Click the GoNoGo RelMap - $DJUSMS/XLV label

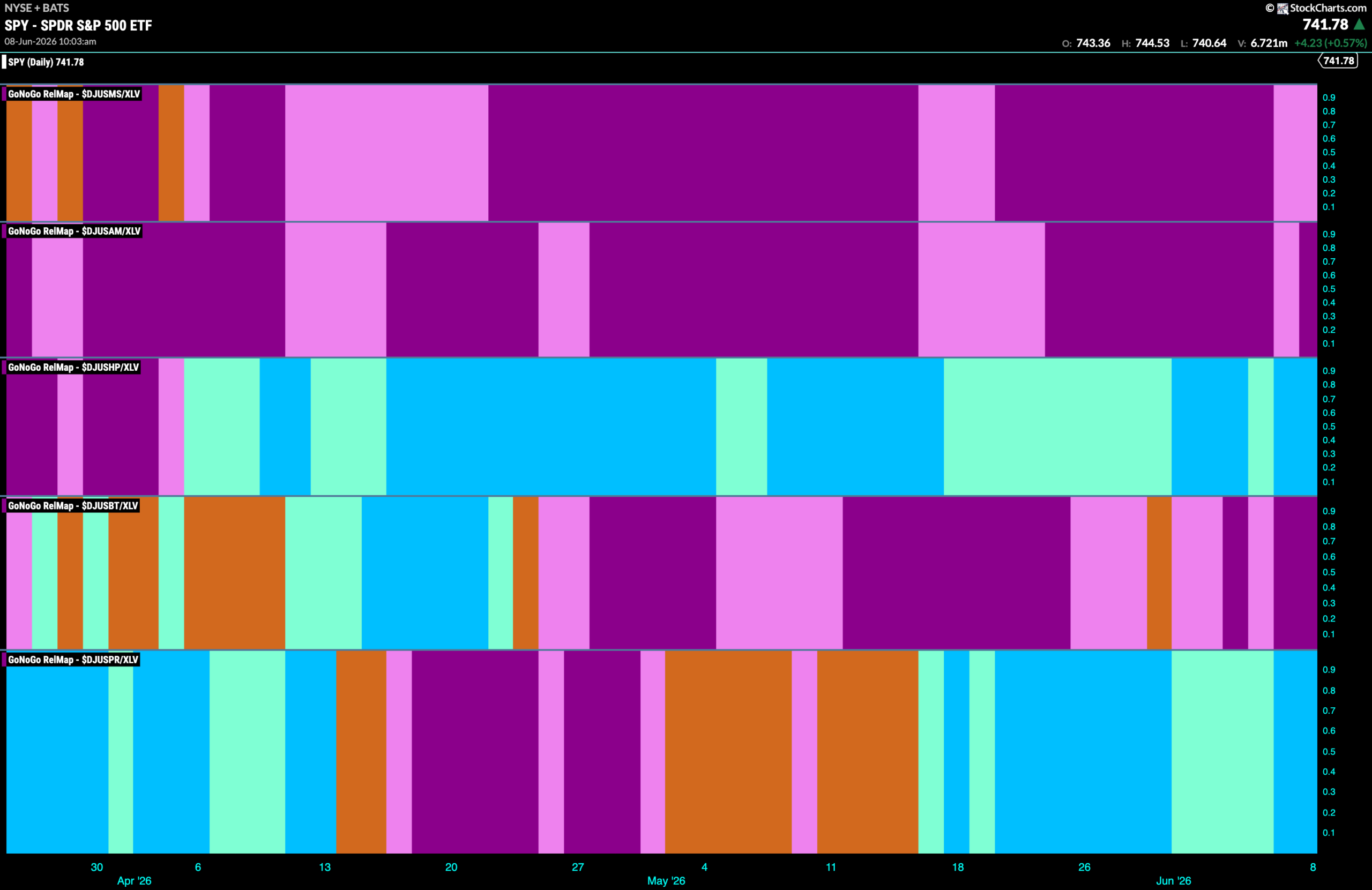pos(74,94)
